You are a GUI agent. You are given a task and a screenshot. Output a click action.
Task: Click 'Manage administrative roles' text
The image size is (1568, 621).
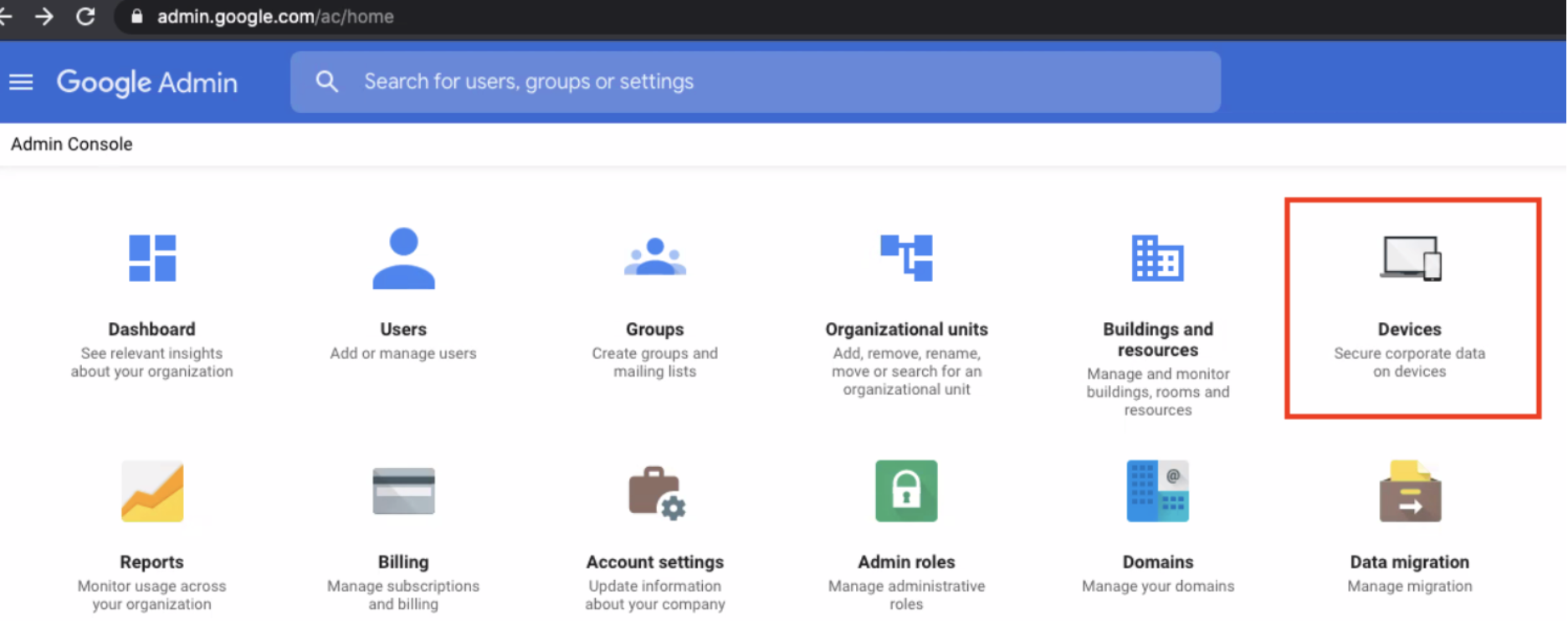coord(906,595)
